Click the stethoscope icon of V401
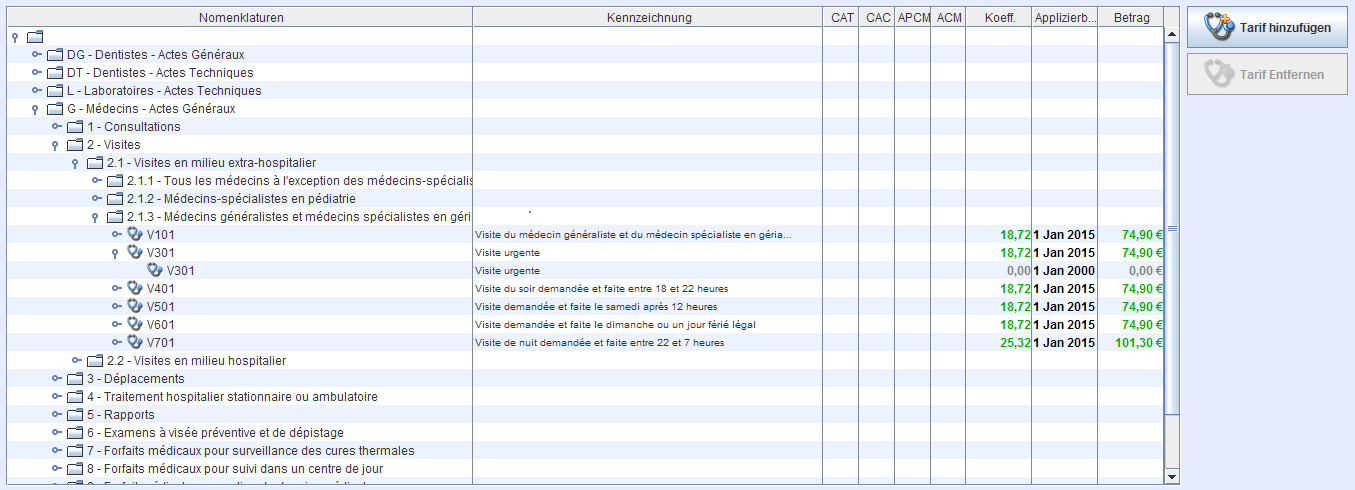 point(135,289)
